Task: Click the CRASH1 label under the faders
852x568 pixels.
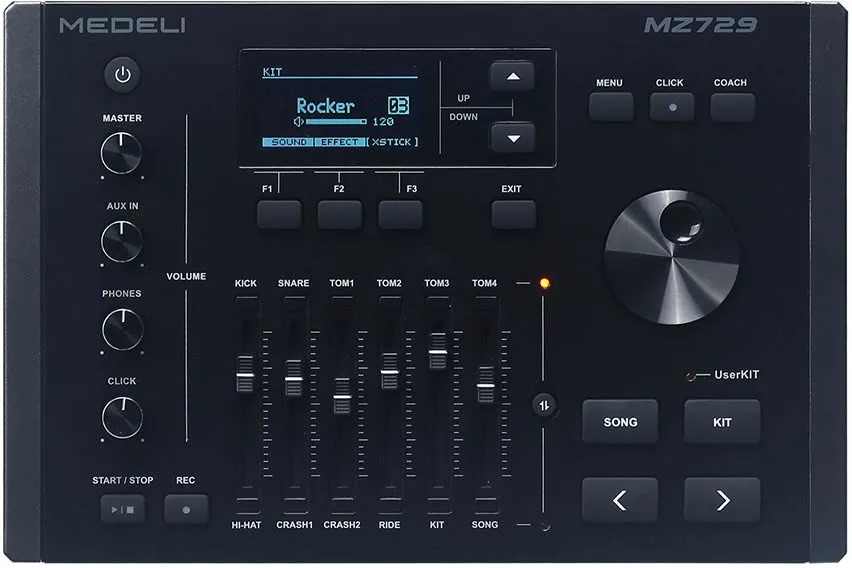Action: [x=294, y=525]
